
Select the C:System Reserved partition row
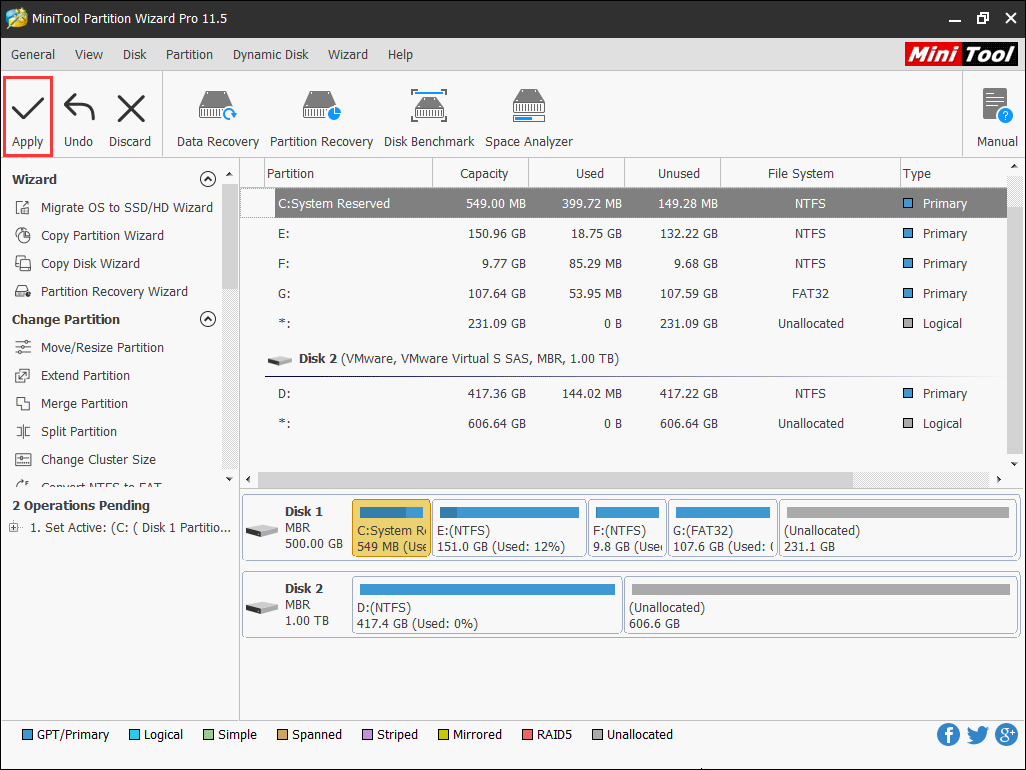coord(624,203)
